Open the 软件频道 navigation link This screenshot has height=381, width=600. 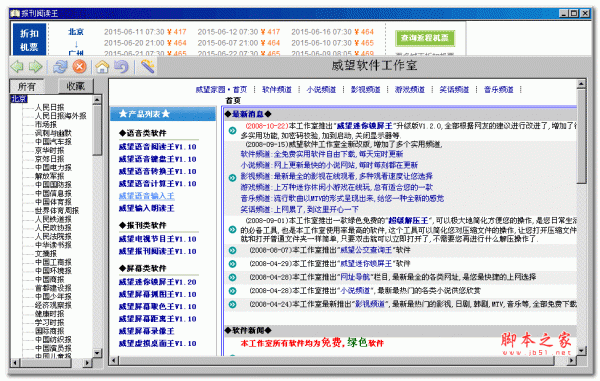(x=277, y=90)
